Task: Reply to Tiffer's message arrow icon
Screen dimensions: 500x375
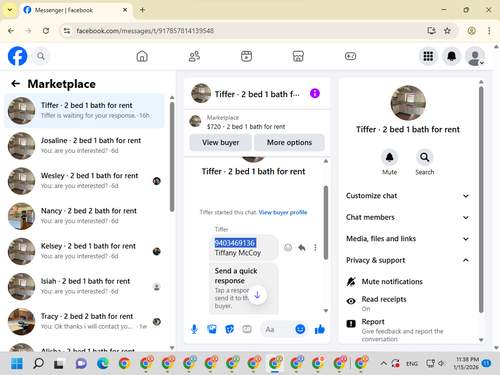Action: [302, 247]
